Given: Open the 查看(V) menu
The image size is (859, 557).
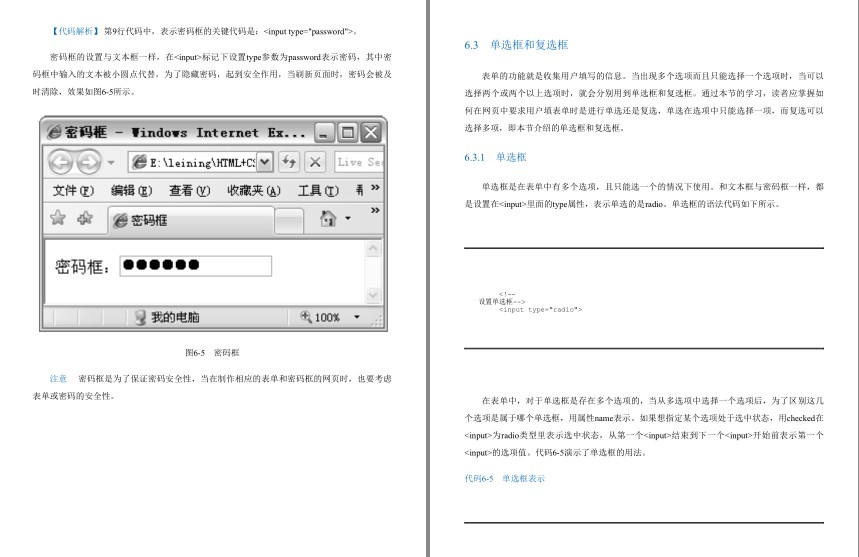Looking at the screenshot, I should pos(190,191).
